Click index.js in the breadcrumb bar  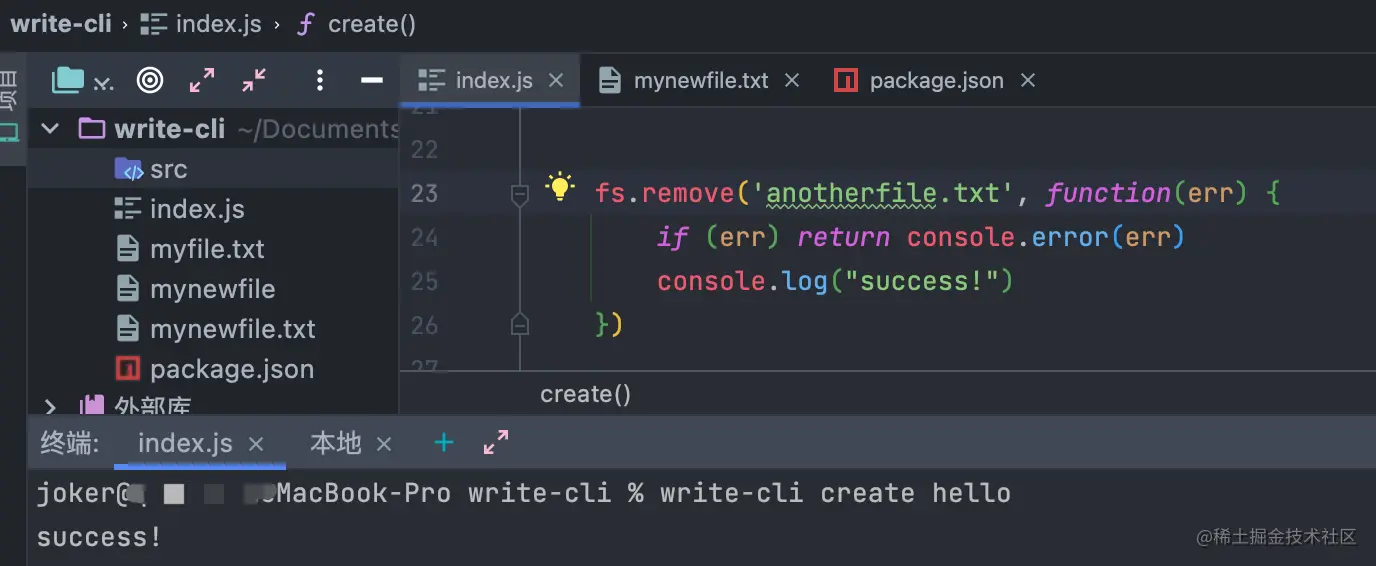(201, 24)
